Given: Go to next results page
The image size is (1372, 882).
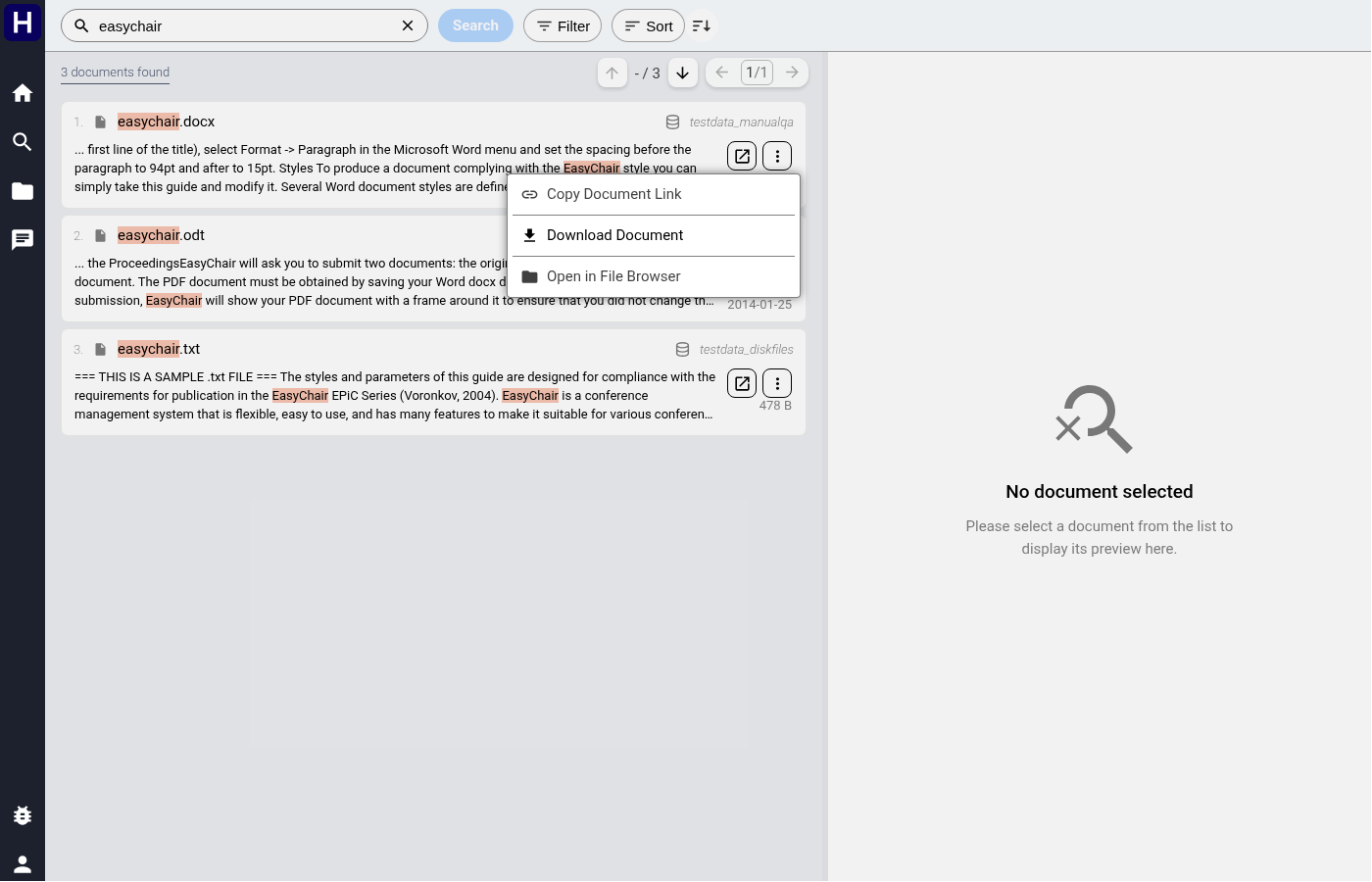Looking at the screenshot, I should (792, 73).
